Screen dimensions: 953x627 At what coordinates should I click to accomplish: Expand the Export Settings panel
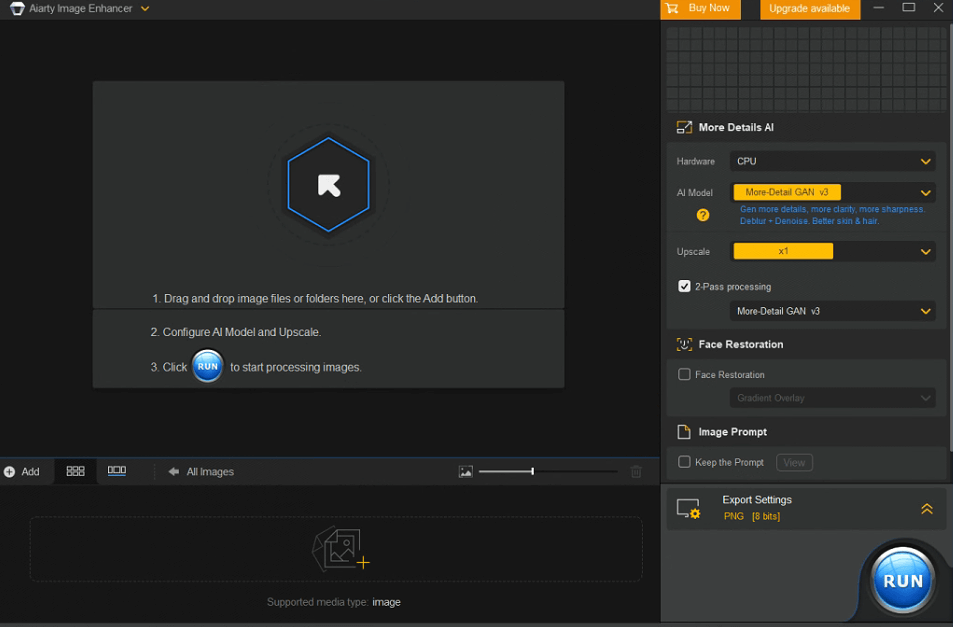pyautogui.click(x=926, y=509)
